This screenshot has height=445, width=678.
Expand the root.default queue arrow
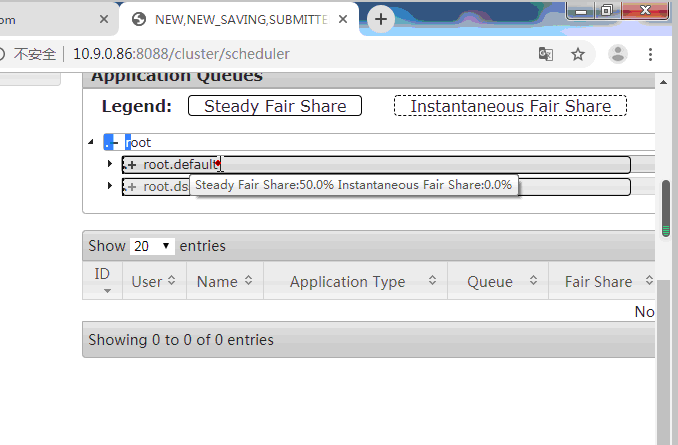coord(110,164)
